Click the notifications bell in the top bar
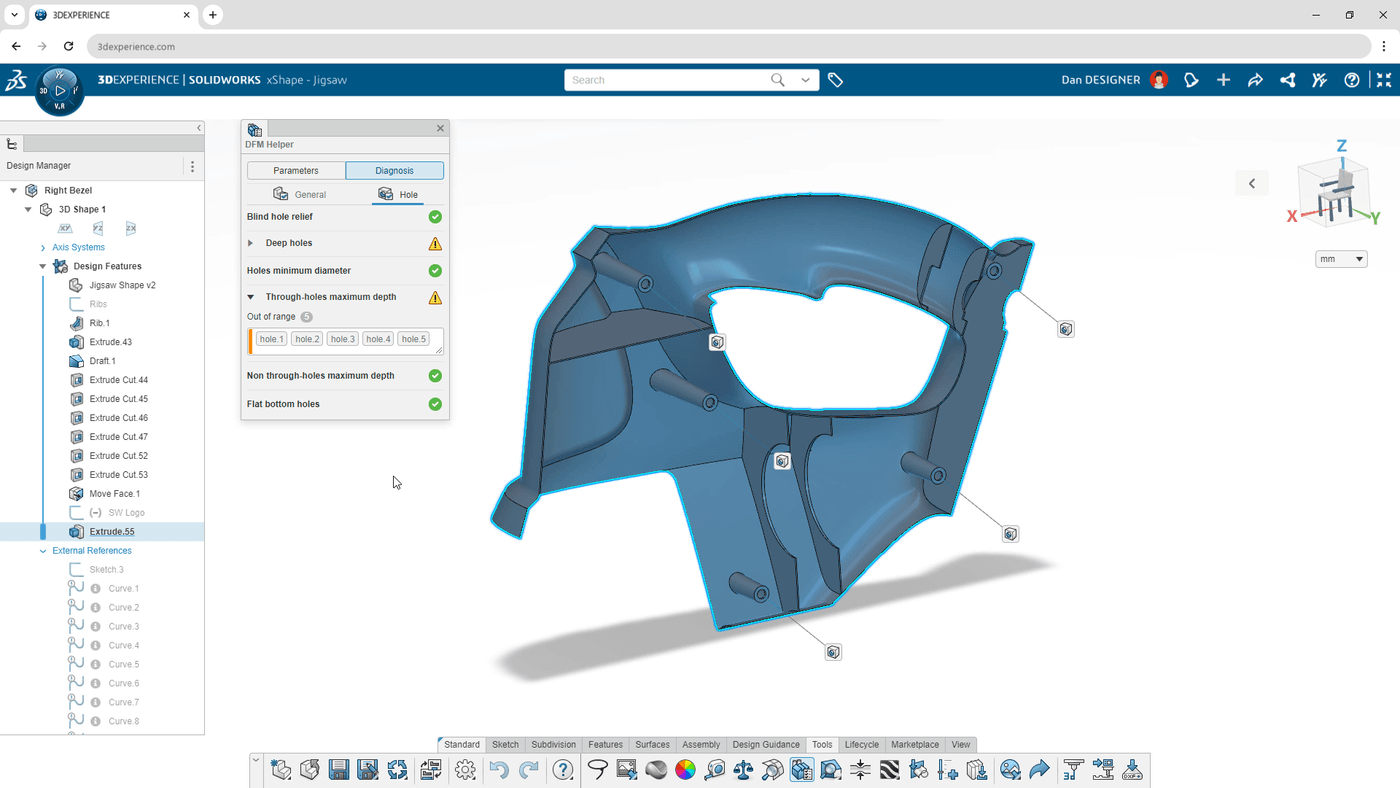This screenshot has width=1400, height=788. pos(1190,79)
